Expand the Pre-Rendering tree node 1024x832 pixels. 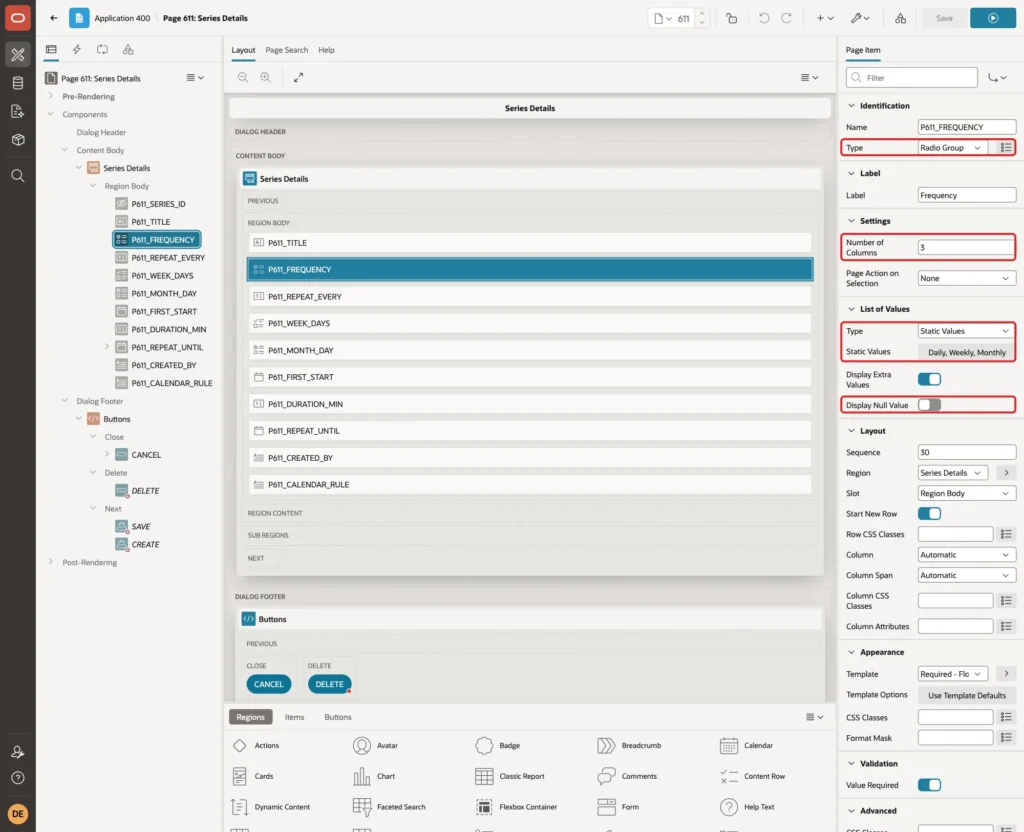(x=51, y=96)
